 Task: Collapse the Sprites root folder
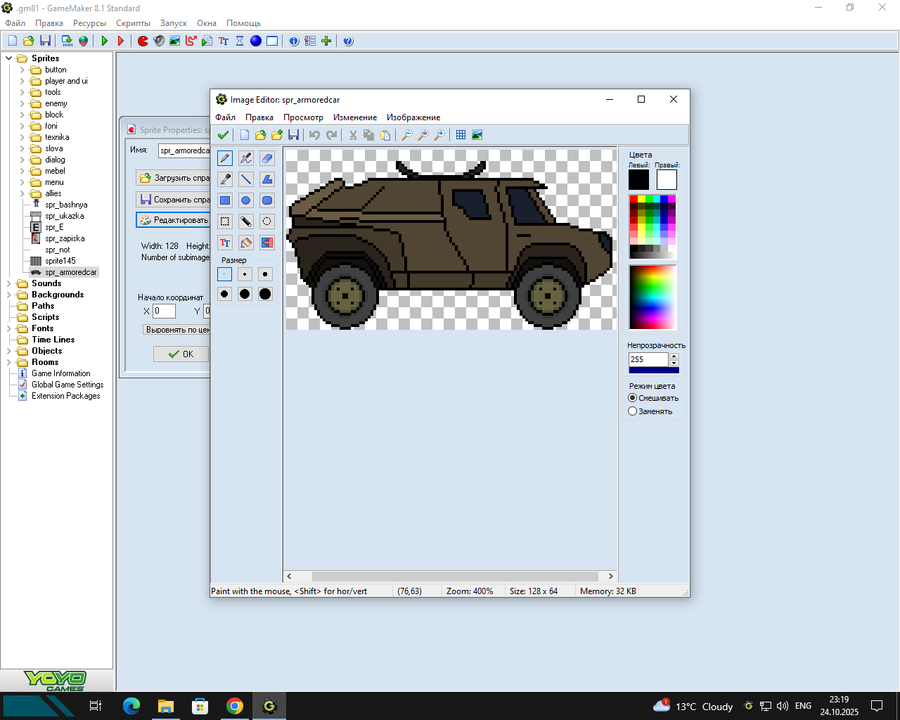[x=9, y=58]
